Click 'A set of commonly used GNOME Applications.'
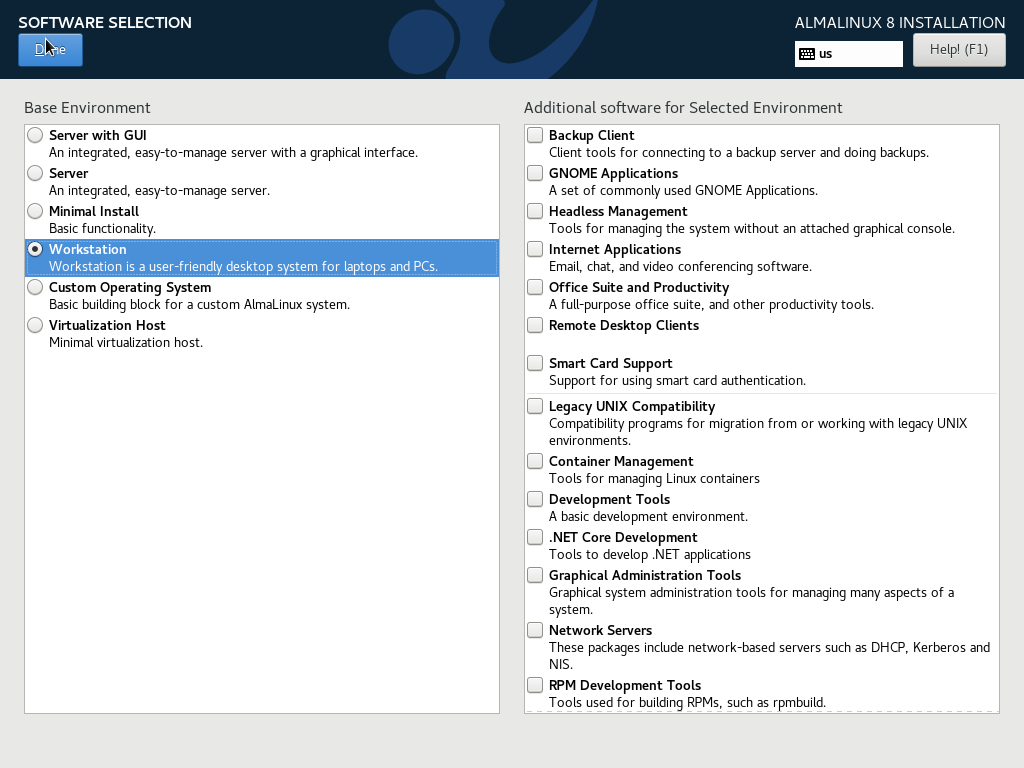This screenshot has height=768, width=1024. pos(683,191)
